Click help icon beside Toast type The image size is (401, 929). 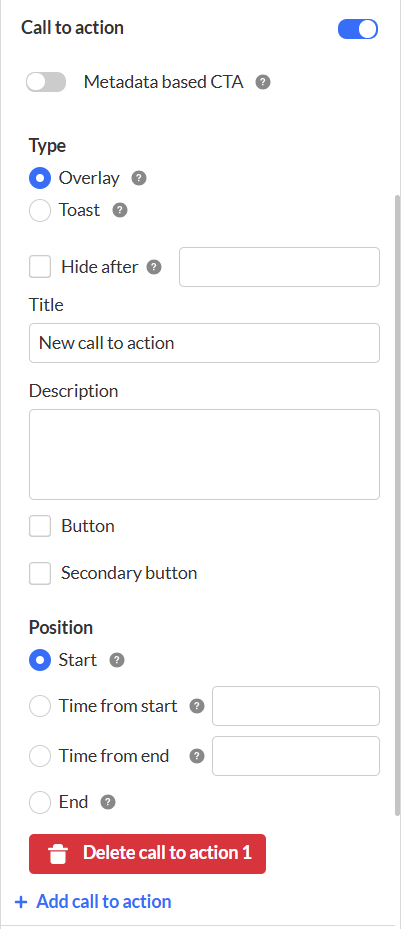pyautogui.click(x=120, y=210)
